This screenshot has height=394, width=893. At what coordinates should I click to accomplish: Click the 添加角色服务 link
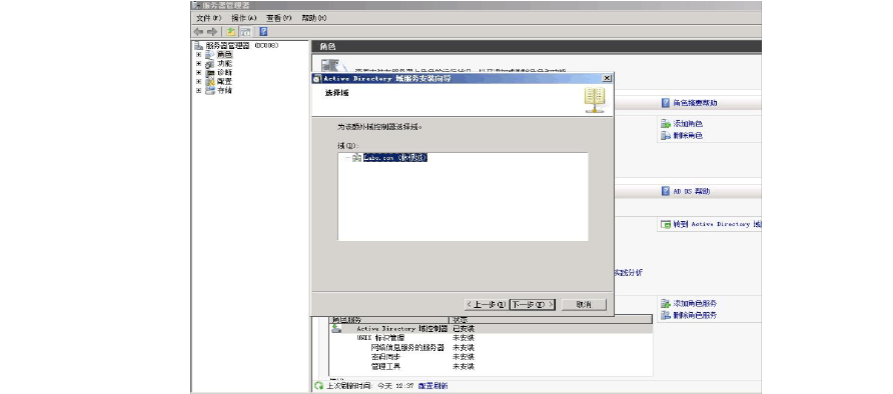[695, 303]
